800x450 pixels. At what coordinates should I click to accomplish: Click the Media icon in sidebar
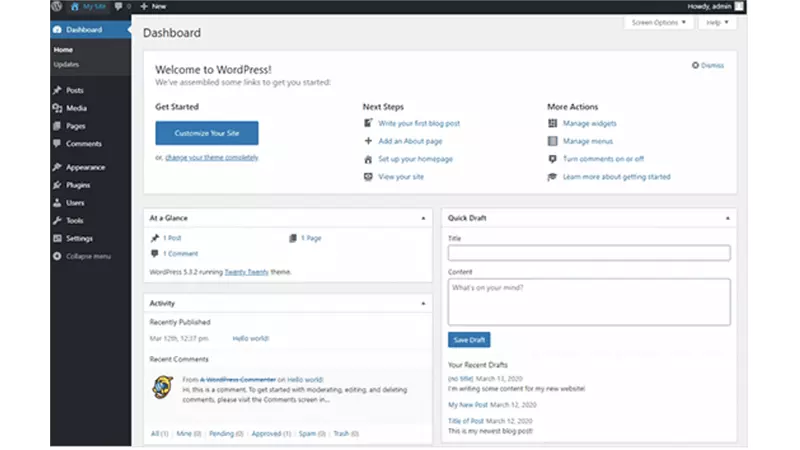coord(57,108)
